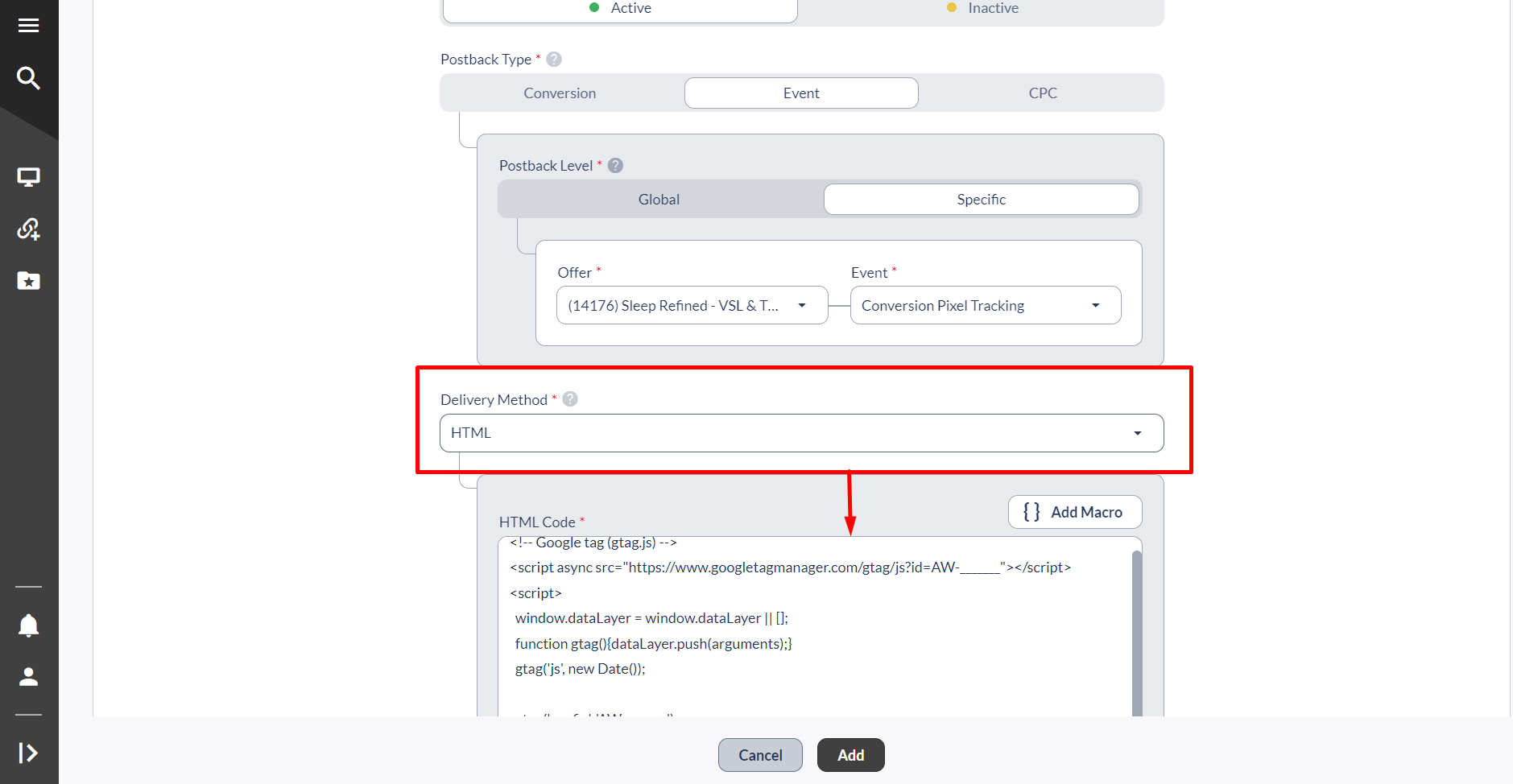Click the 'Postback Type' label
Viewport: 1513px width, 784px height.
[486, 60]
